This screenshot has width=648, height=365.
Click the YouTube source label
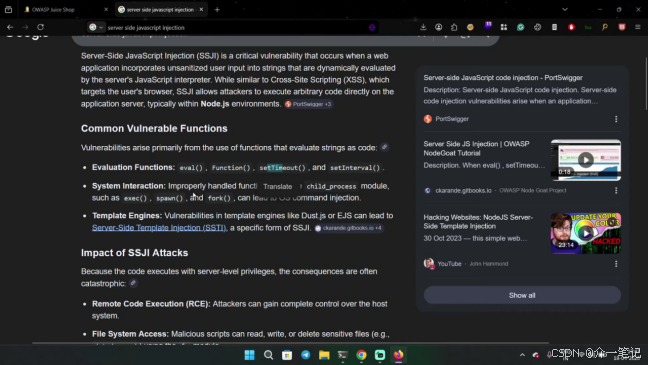pyautogui.click(x=449, y=264)
